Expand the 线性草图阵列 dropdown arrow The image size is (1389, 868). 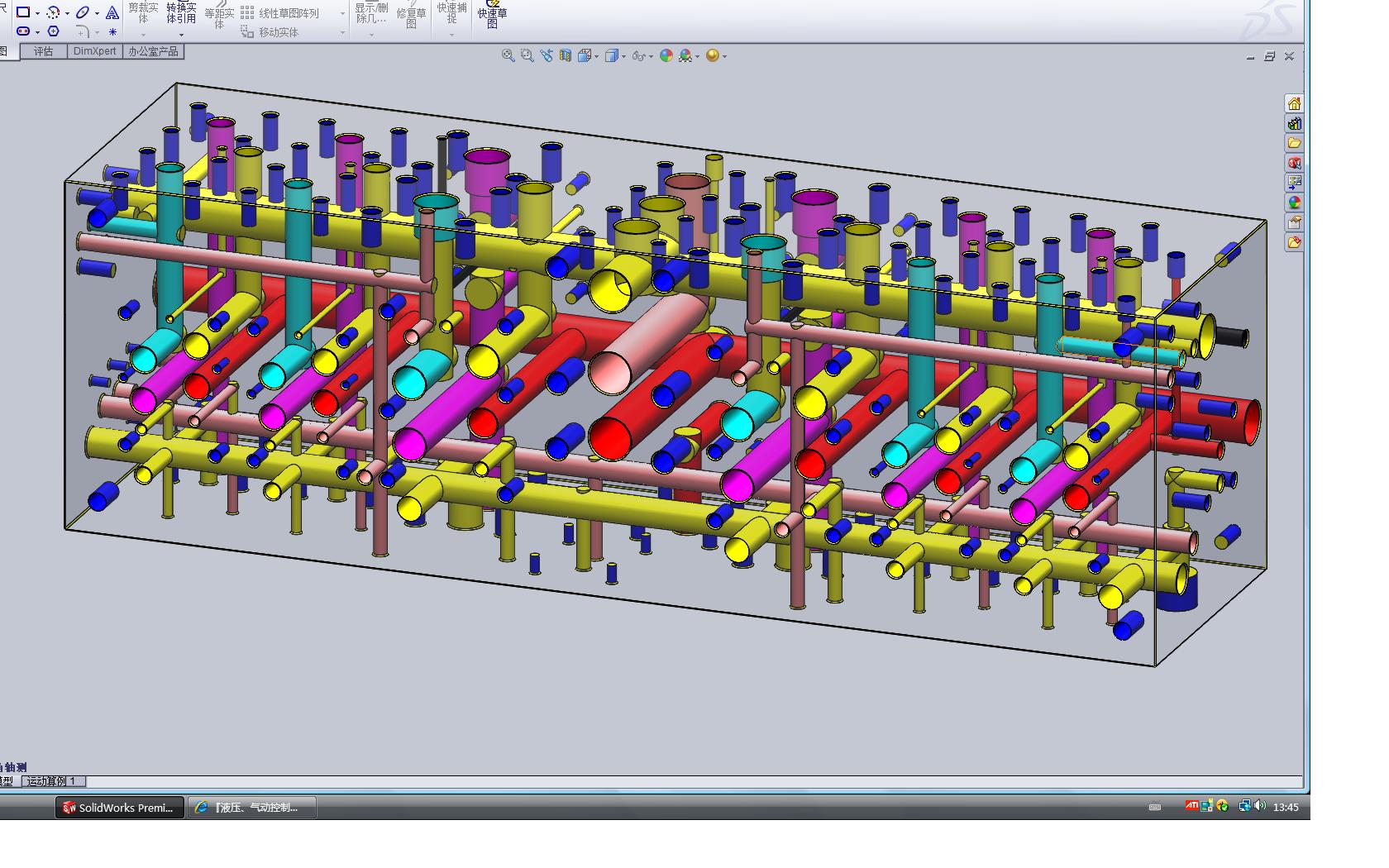pyautogui.click(x=343, y=14)
